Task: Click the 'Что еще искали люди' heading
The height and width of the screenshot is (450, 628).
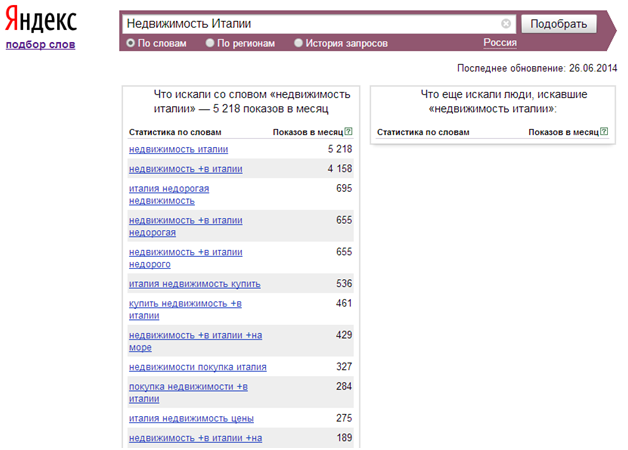Action: pyautogui.click(x=504, y=101)
